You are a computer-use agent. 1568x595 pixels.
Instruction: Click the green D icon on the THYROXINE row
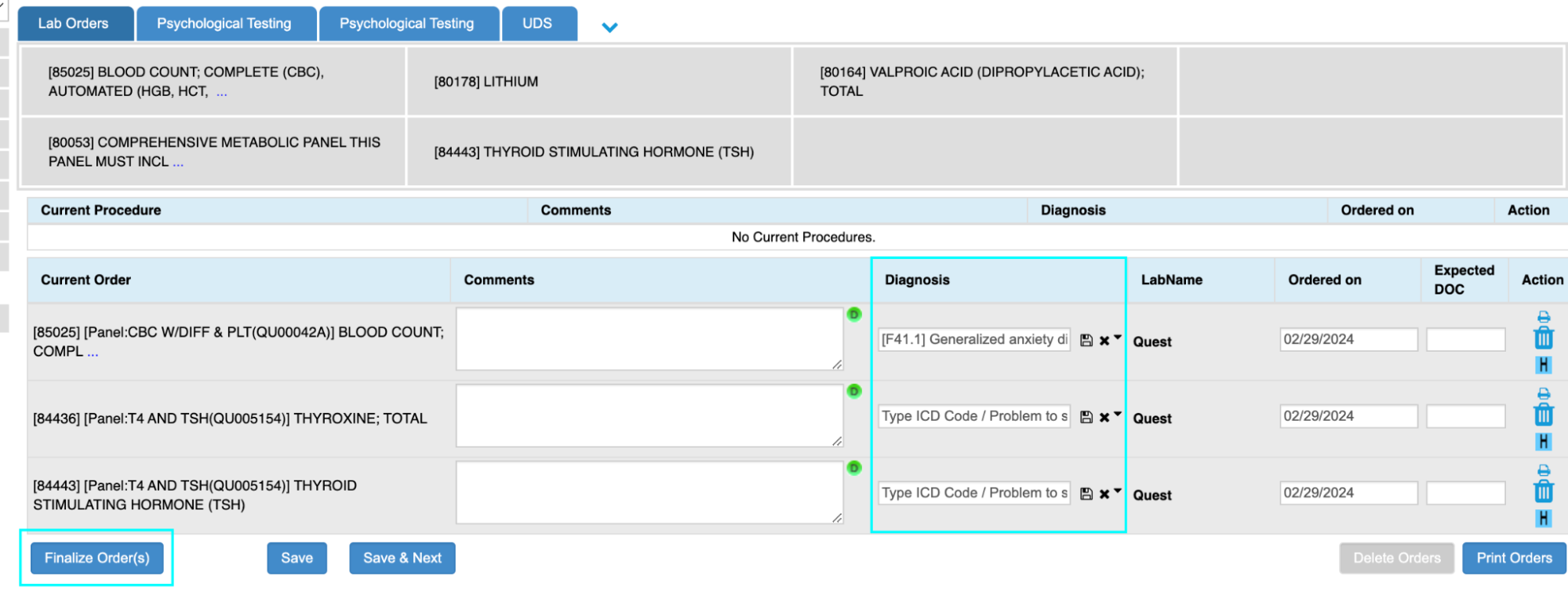point(854,391)
